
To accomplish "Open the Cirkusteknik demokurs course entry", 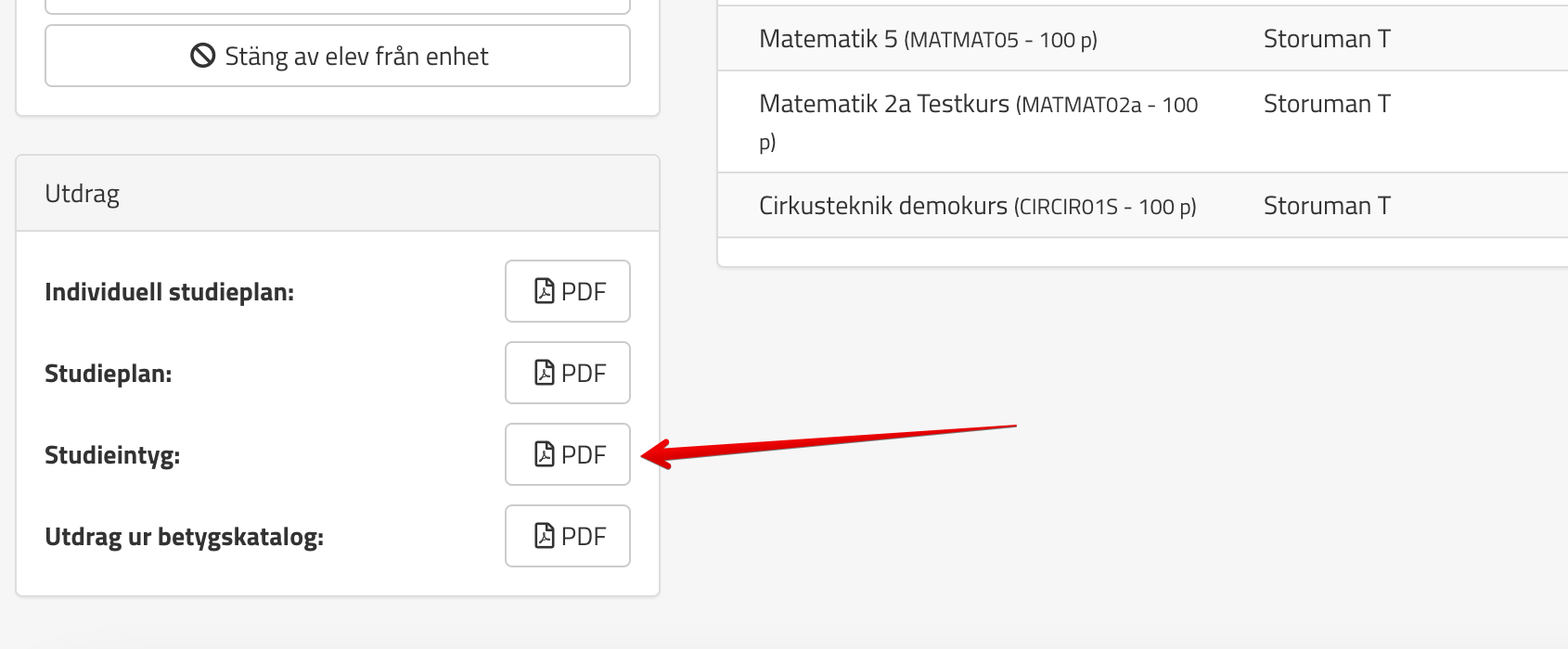I will point(882,206).
